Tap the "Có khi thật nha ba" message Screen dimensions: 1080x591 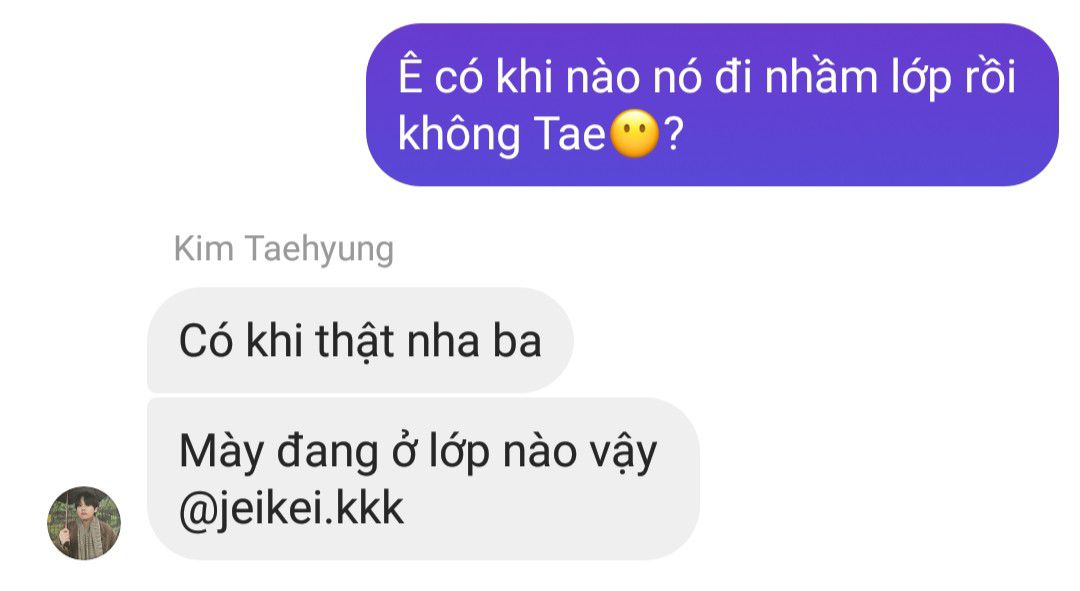click(360, 340)
